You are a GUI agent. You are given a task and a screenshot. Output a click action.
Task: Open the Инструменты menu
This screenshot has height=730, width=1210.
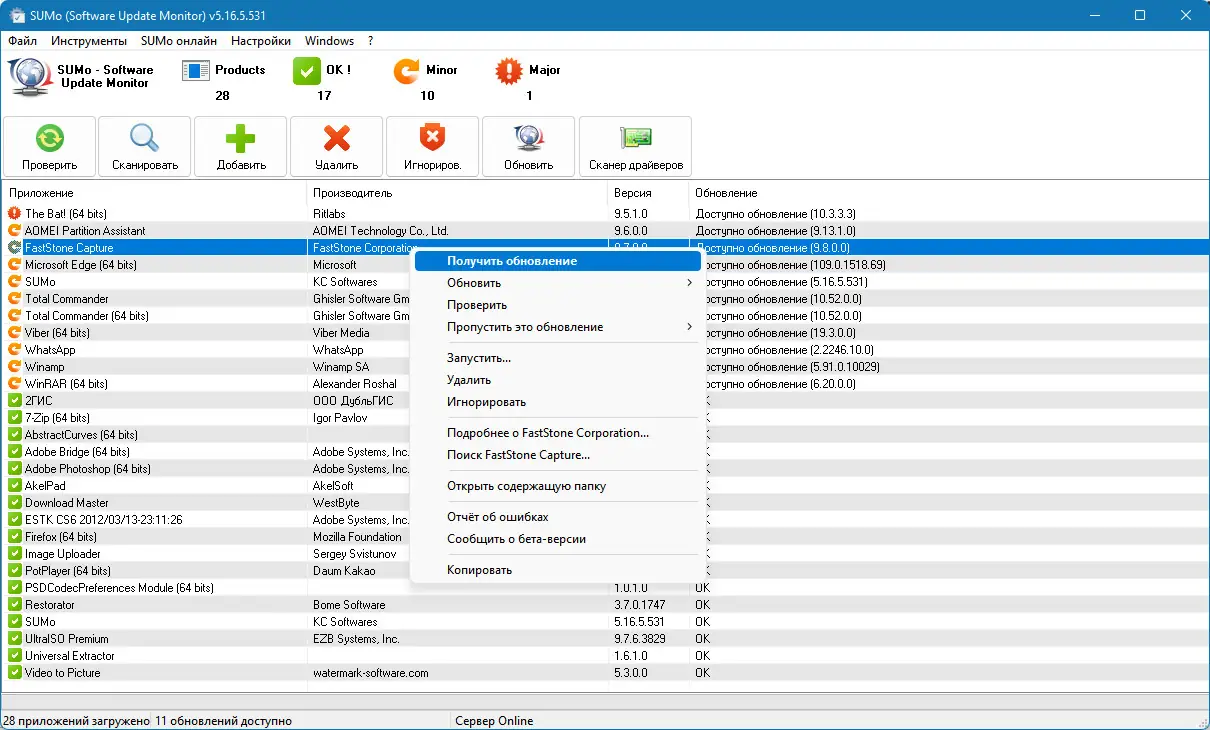click(89, 41)
